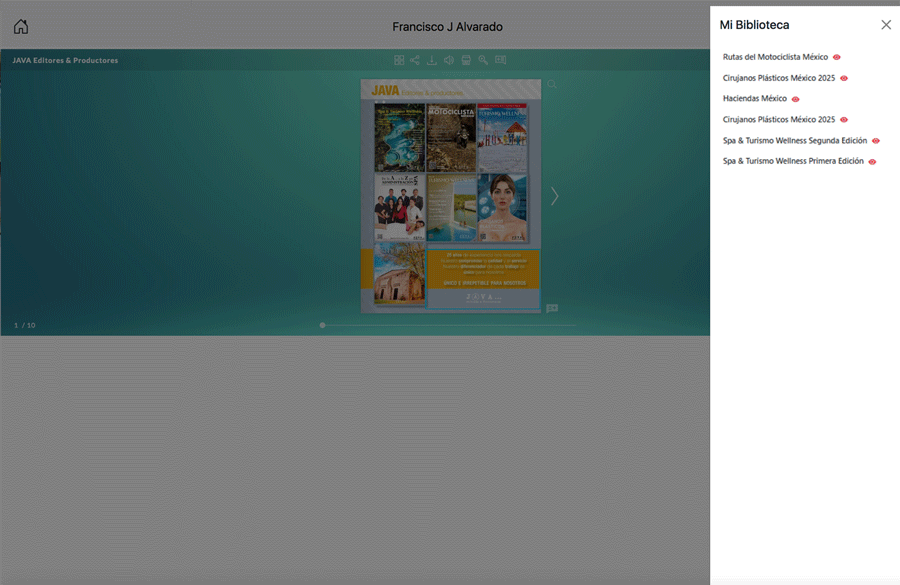
Task: Click the share icon in viewer toolbar
Action: [x=415, y=60]
